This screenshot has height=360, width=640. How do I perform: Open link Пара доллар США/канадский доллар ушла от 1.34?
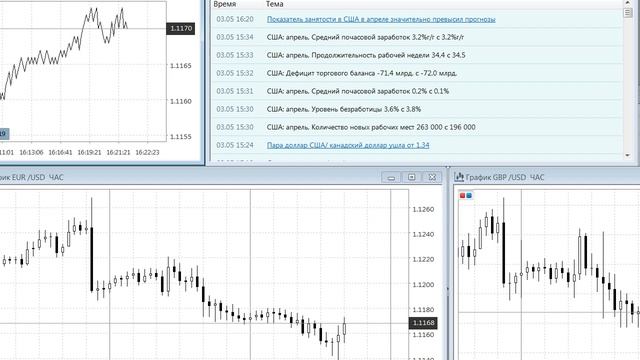[348, 145]
